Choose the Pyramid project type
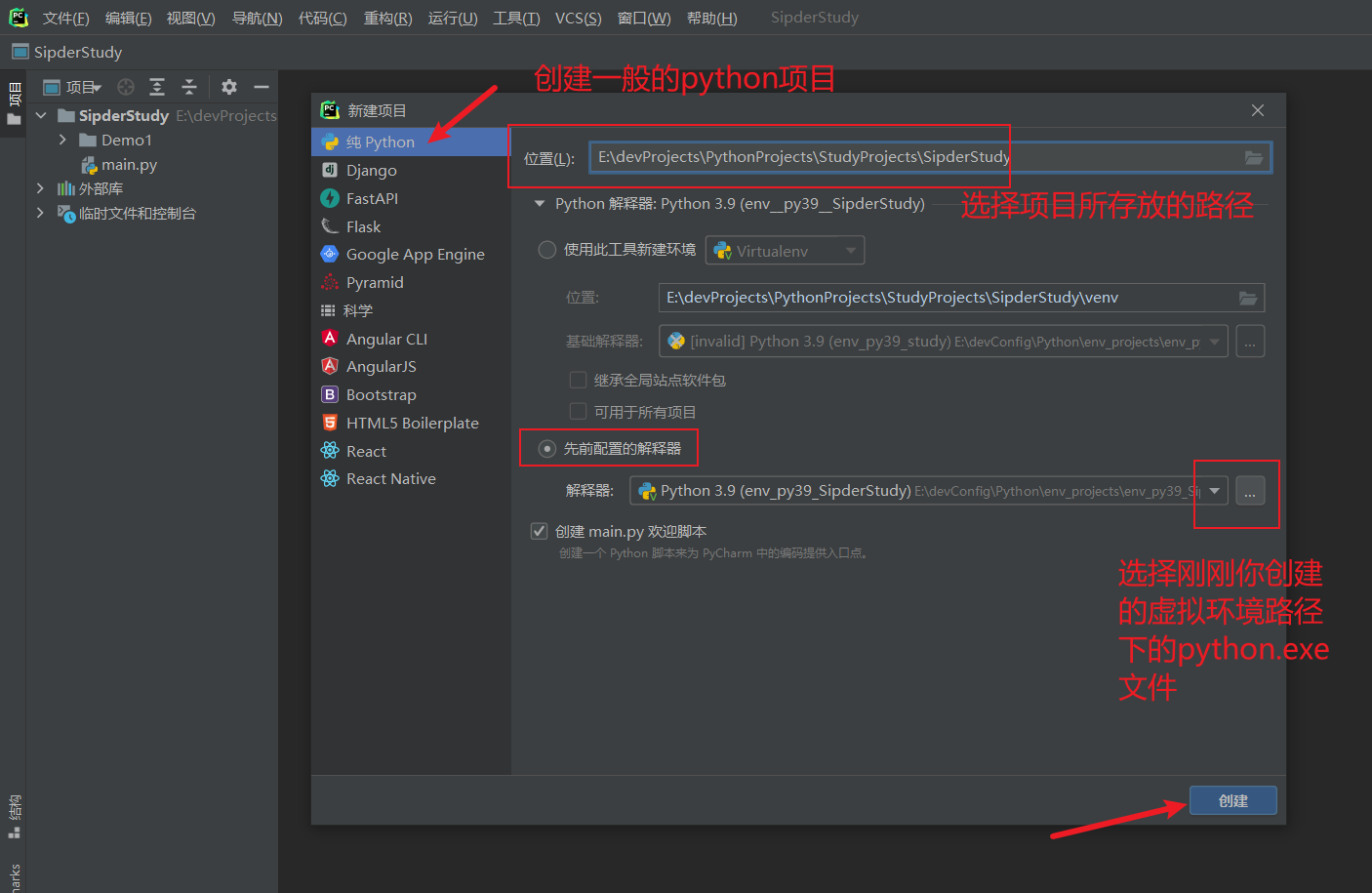Screen dimensions: 1372x893 click(410, 282)
